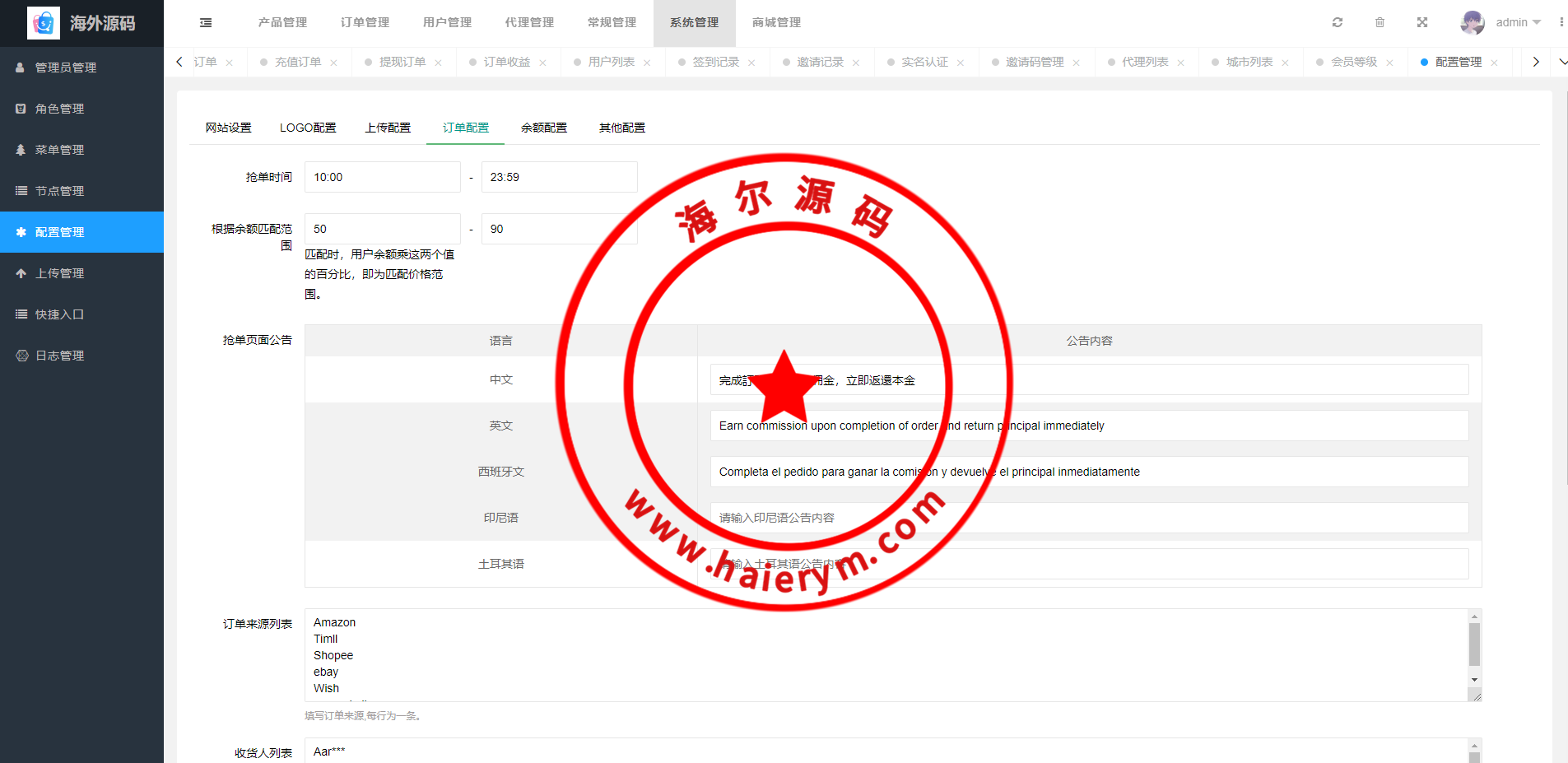Close the 充值订单 tab with its X
The image size is (1568, 763).
click(x=333, y=63)
